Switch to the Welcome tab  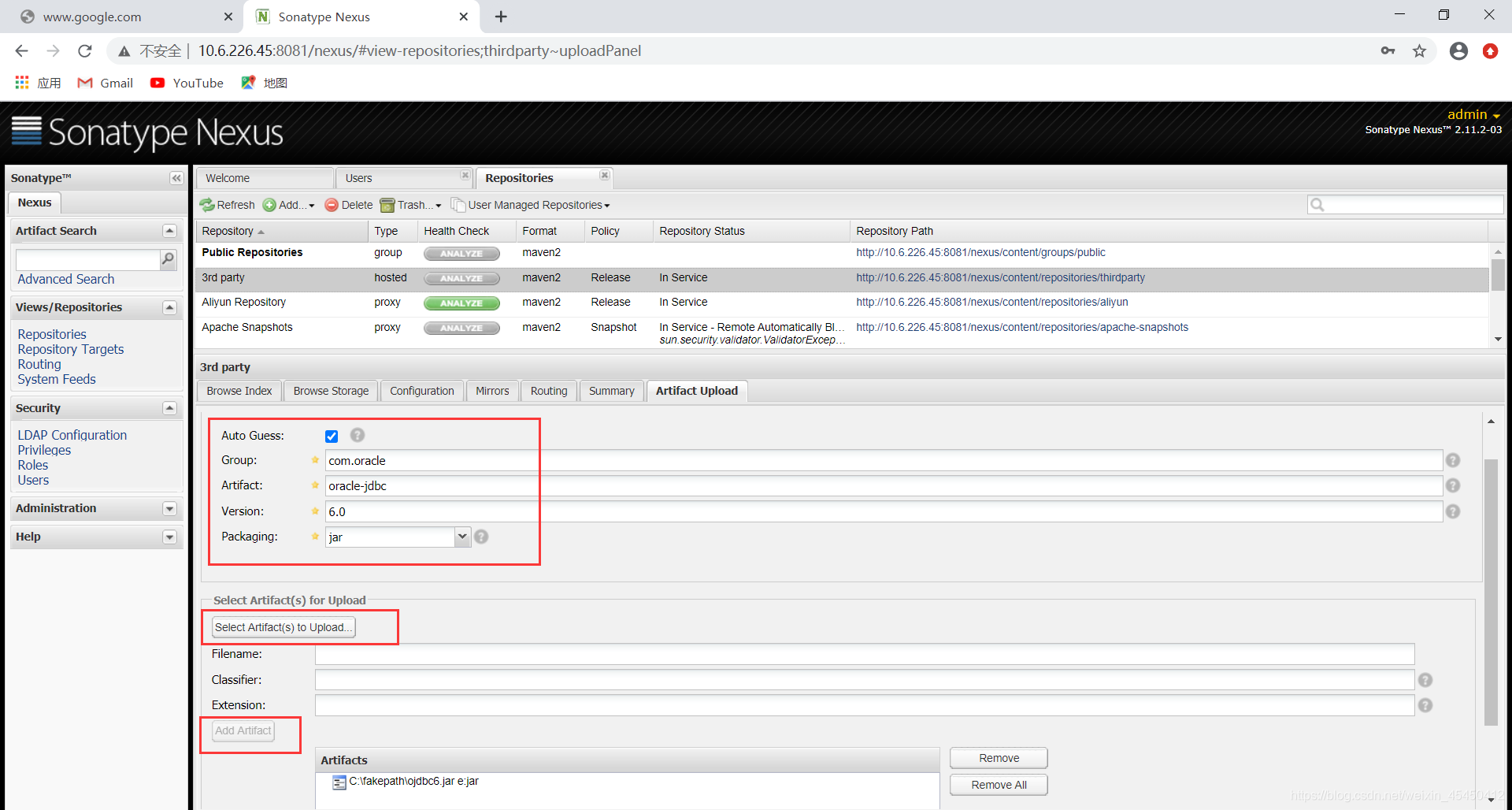click(265, 178)
